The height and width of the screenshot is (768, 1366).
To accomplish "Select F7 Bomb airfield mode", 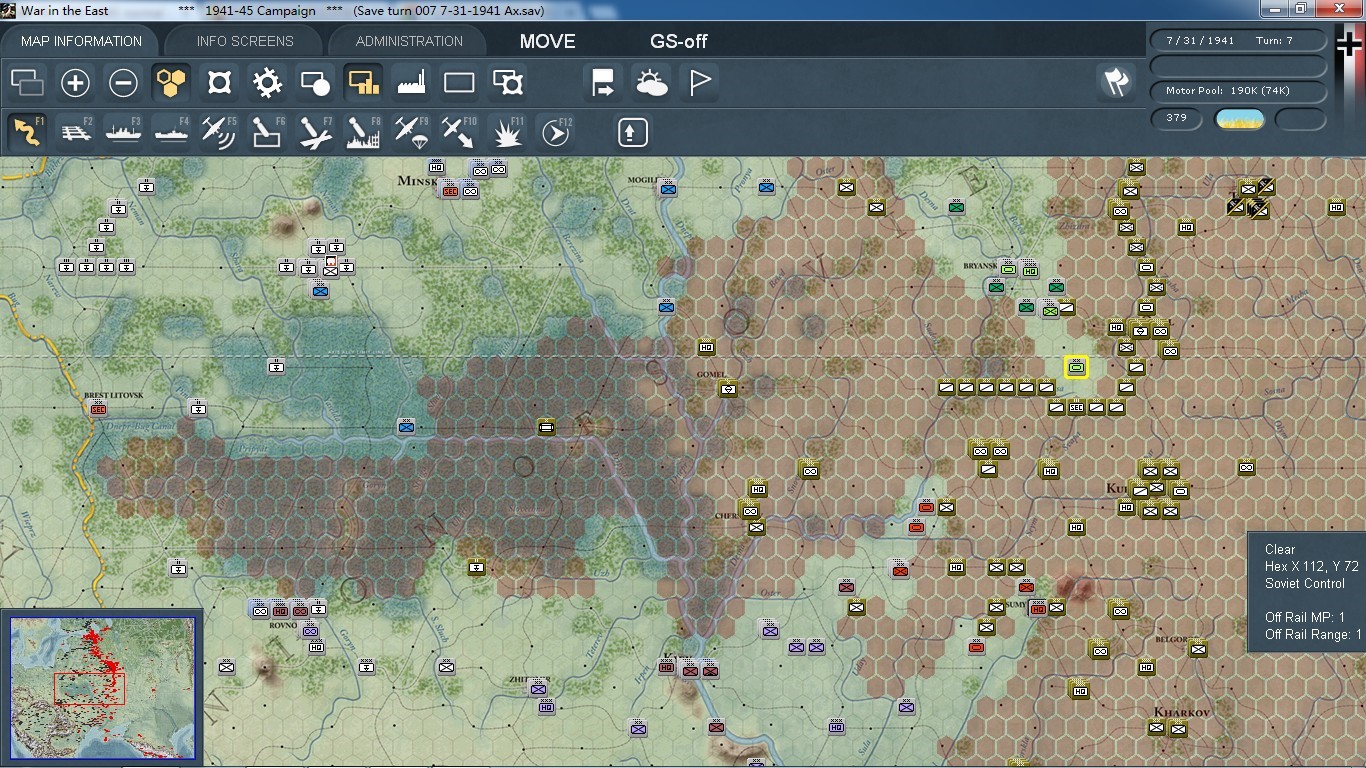I will click(315, 132).
